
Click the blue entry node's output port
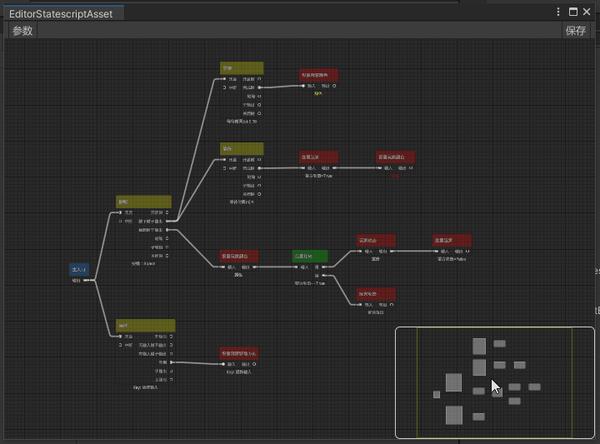[84, 280]
